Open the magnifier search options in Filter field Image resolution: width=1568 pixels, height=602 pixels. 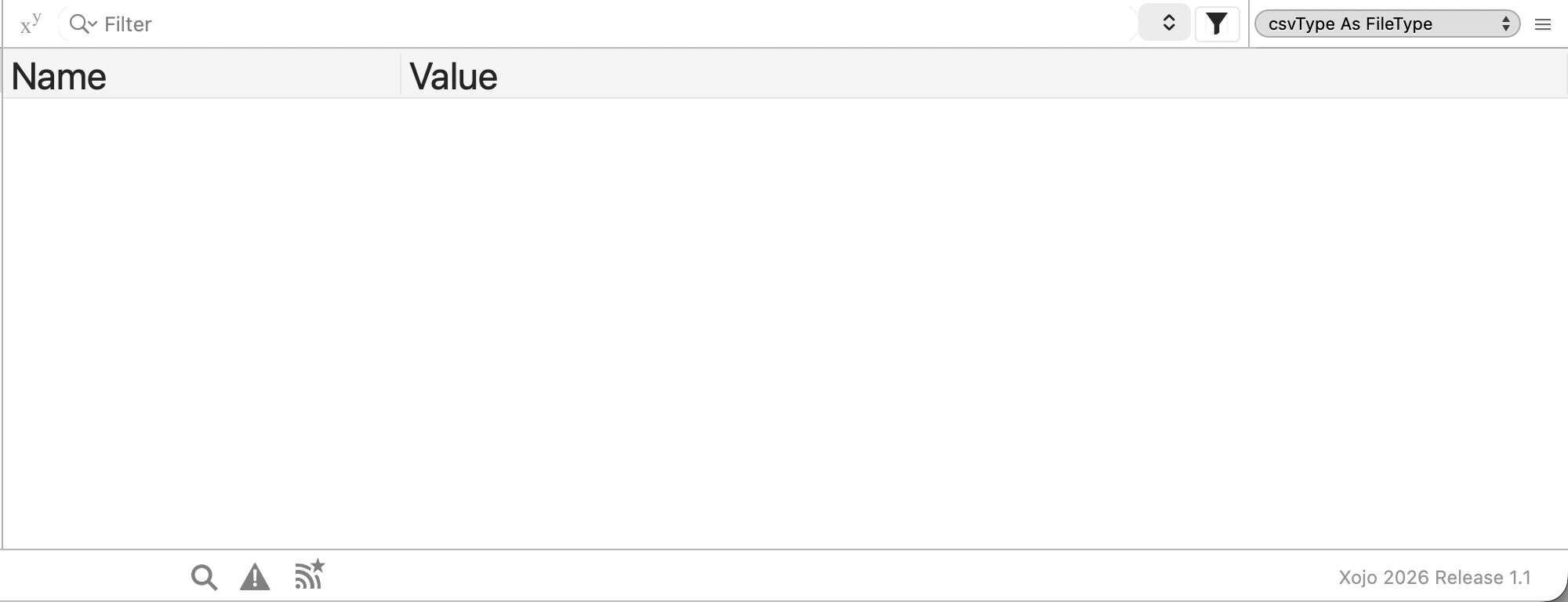click(x=82, y=24)
